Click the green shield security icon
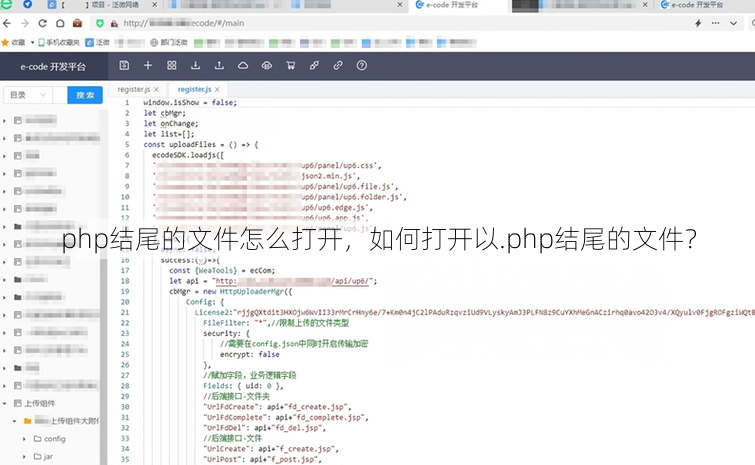755x465 pixels. tap(100, 23)
